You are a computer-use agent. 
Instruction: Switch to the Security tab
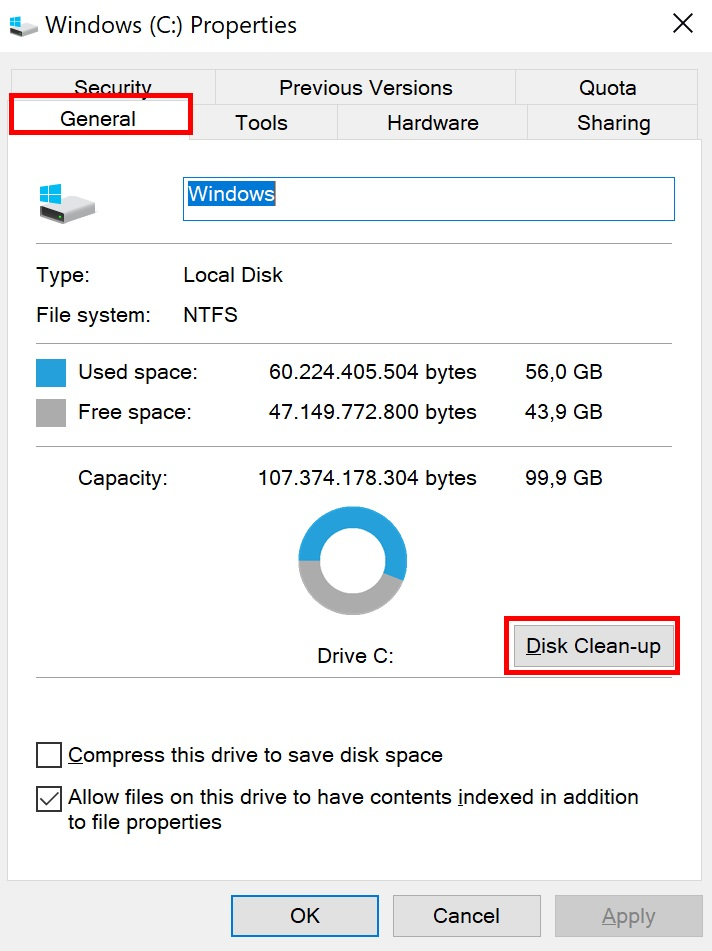click(112, 88)
